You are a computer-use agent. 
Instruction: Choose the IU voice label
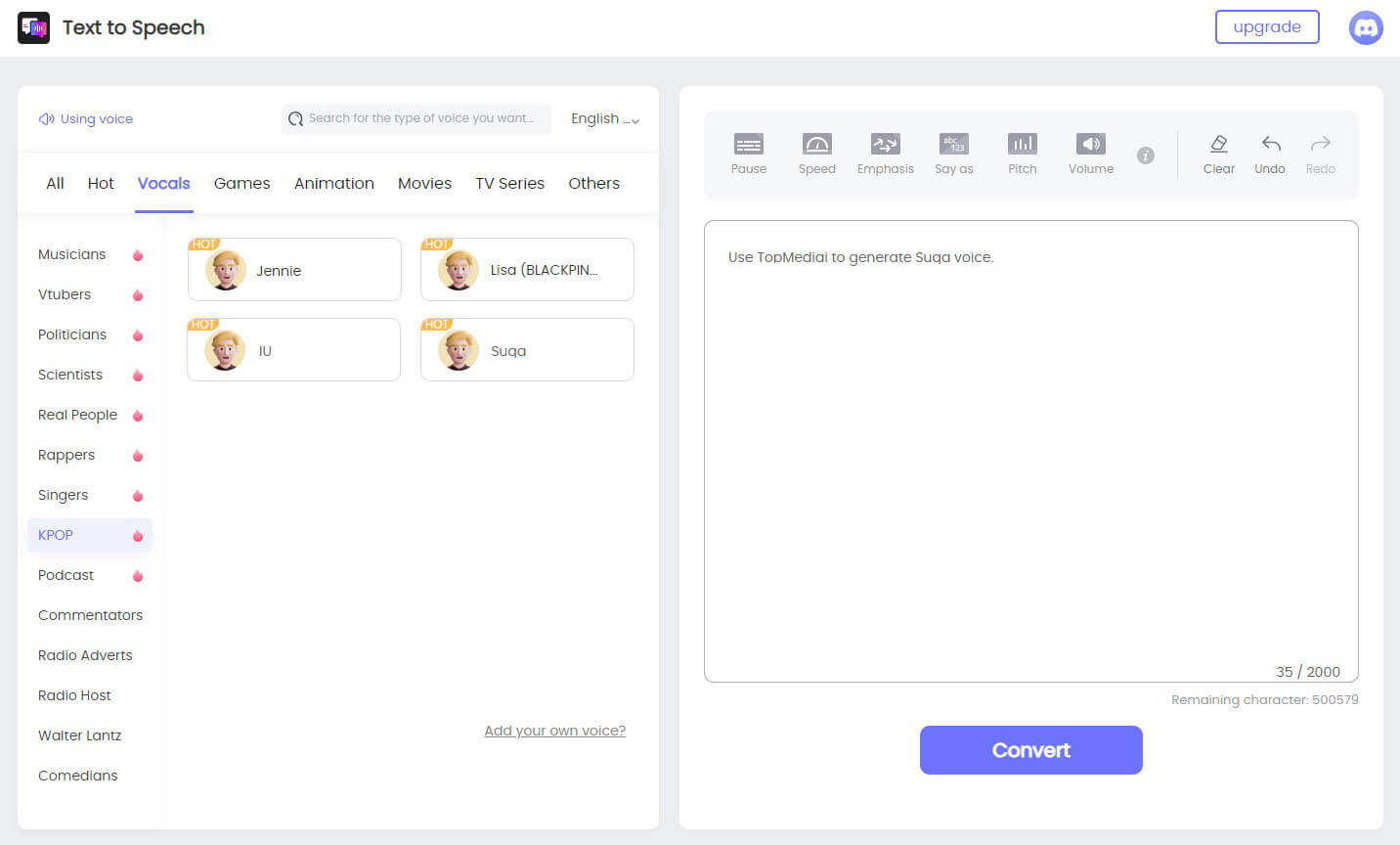(265, 351)
